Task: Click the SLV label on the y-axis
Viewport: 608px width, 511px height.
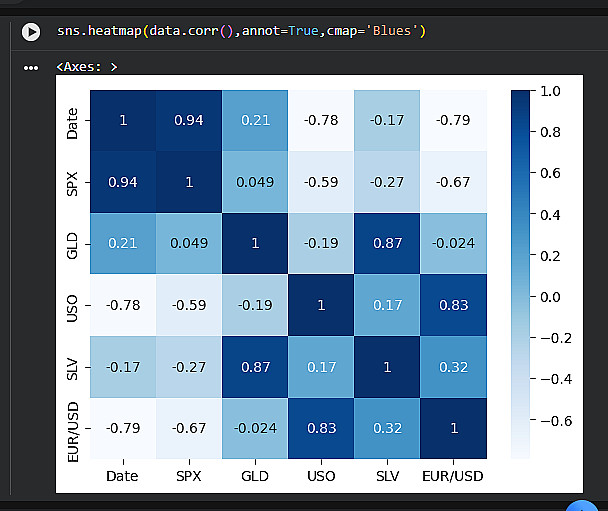Action: pyautogui.click(x=72, y=367)
